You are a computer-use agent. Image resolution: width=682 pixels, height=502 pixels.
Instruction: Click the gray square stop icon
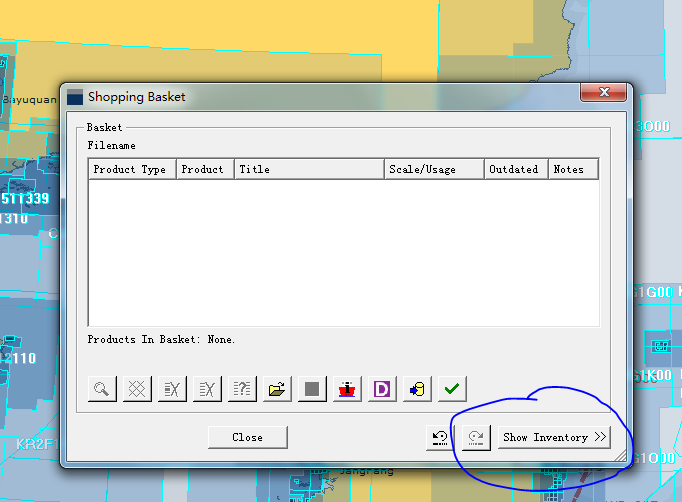(312, 389)
